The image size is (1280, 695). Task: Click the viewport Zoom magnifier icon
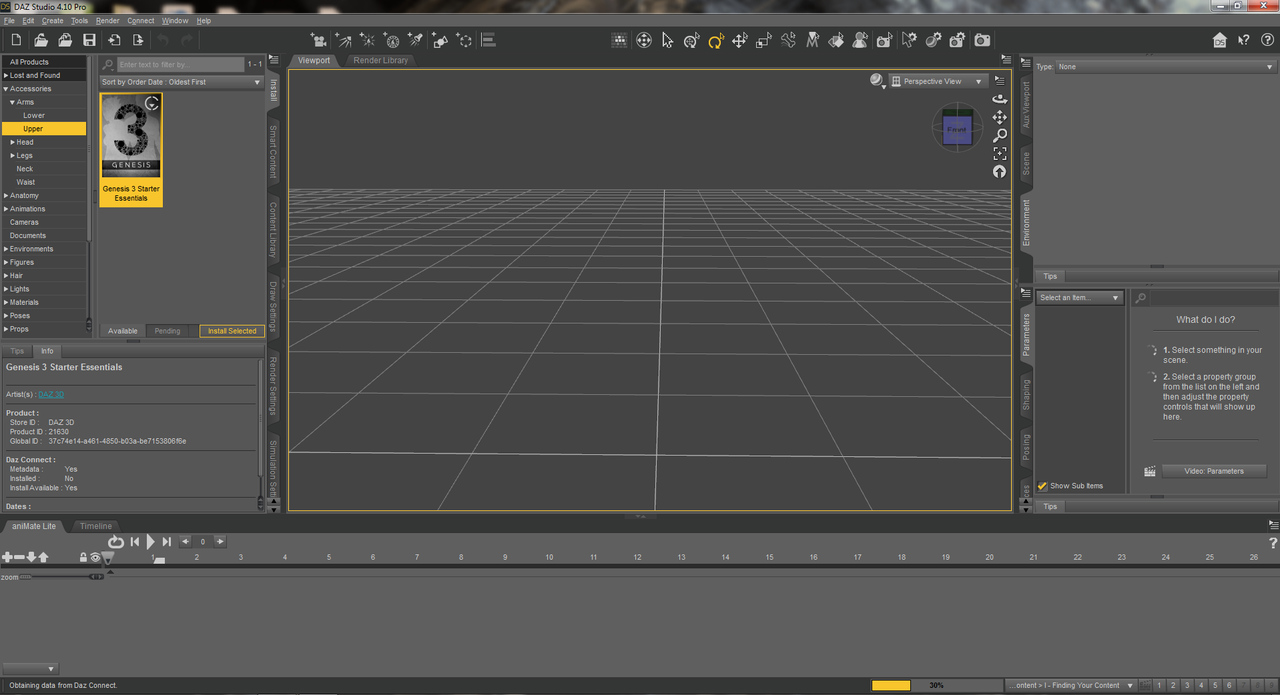coord(1000,135)
